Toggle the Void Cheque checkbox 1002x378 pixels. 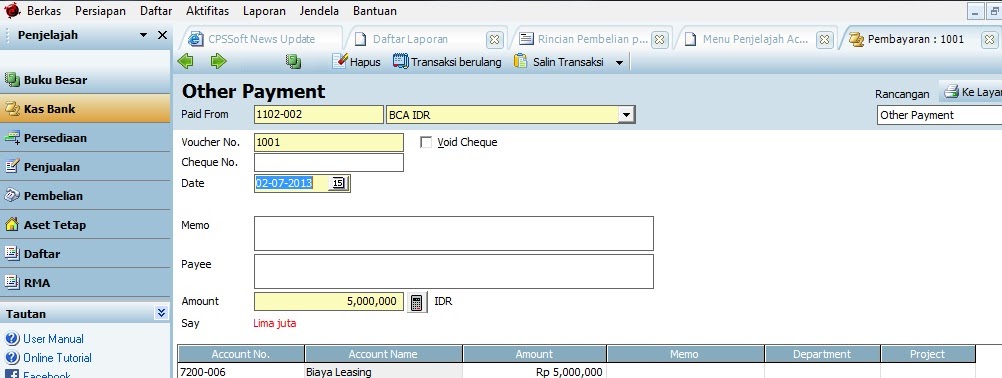click(x=426, y=142)
